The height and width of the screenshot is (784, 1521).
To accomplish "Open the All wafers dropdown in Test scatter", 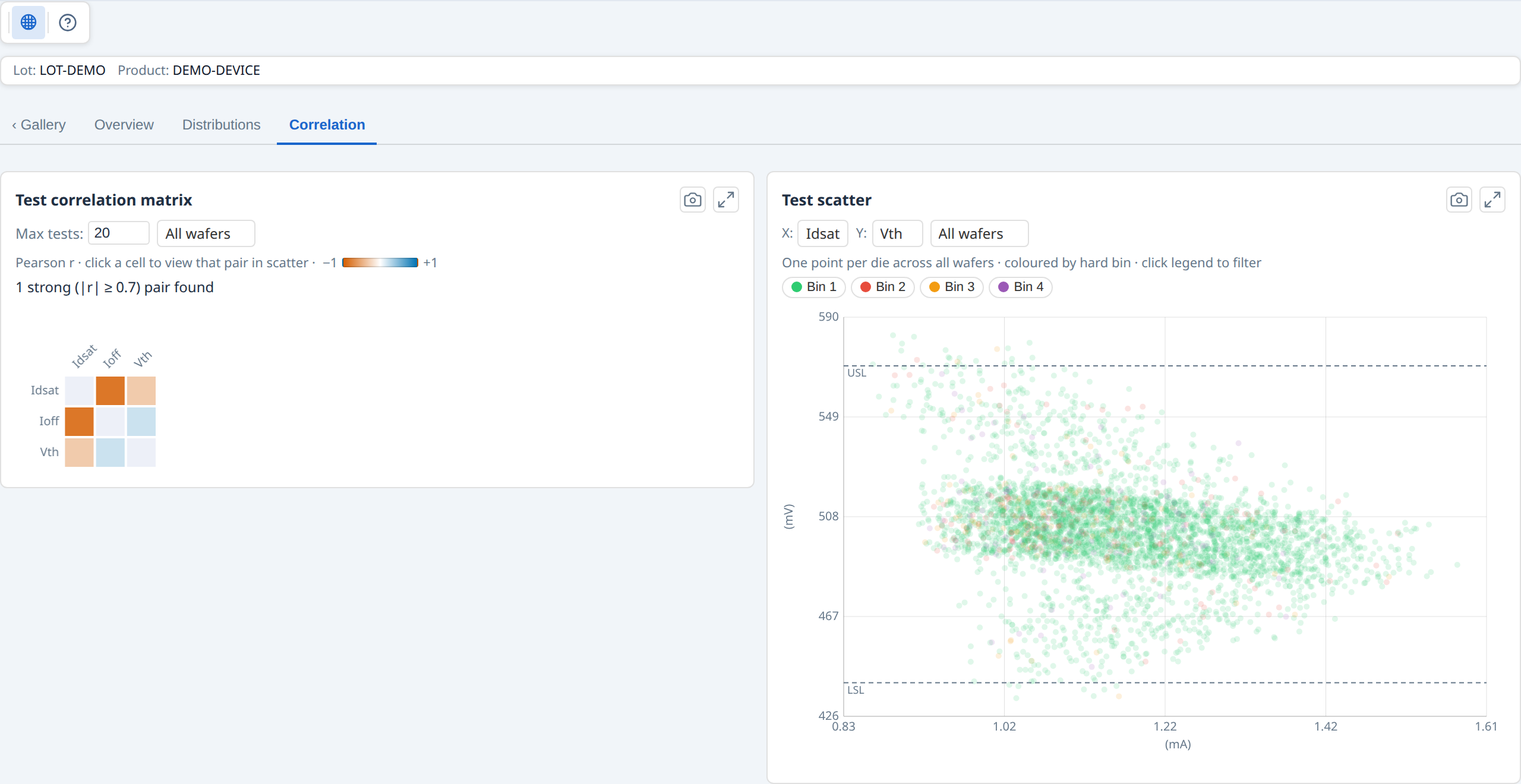I will click(x=979, y=233).
